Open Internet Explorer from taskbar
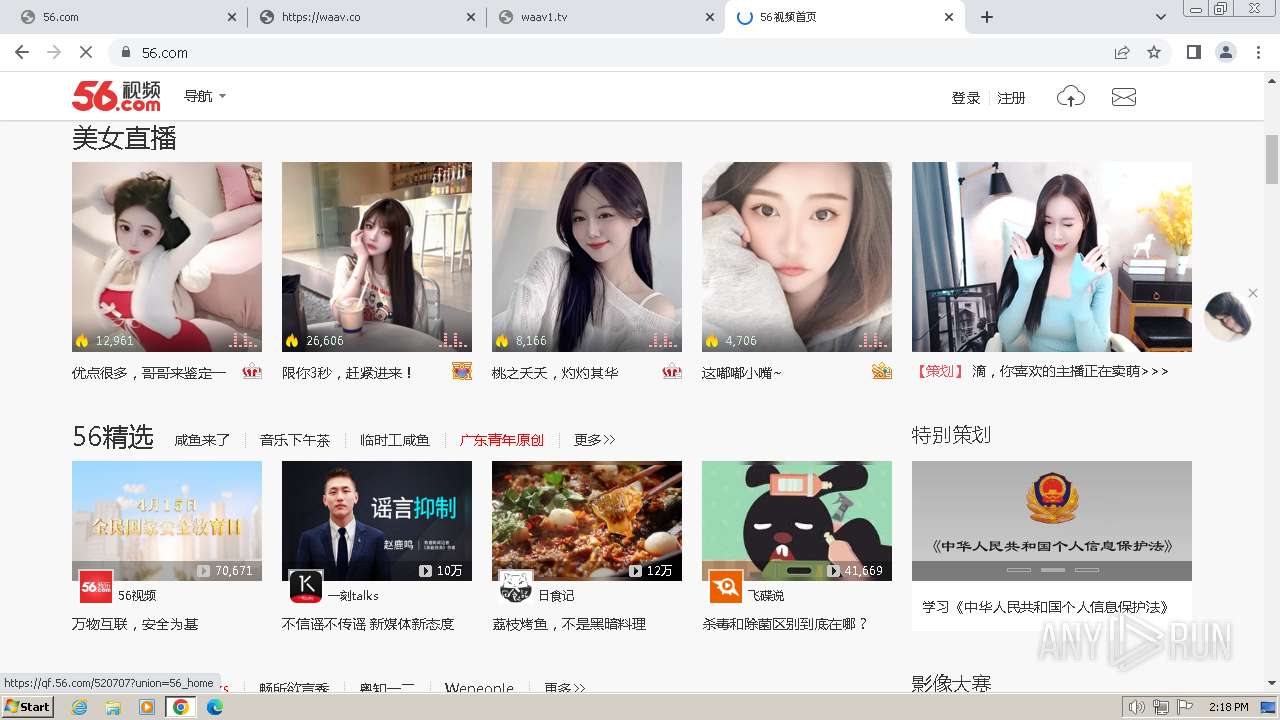The height and width of the screenshot is (720, 1280). (80, 707)
